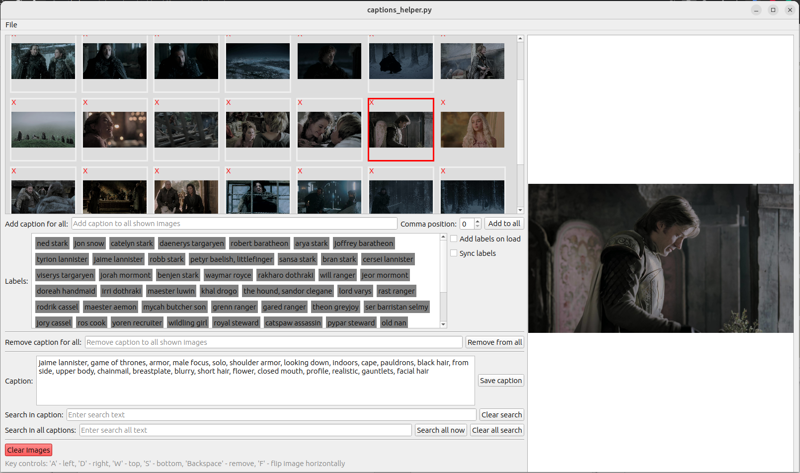Click the thumbnail grid scroll down arrow

(x=520, y=210)
